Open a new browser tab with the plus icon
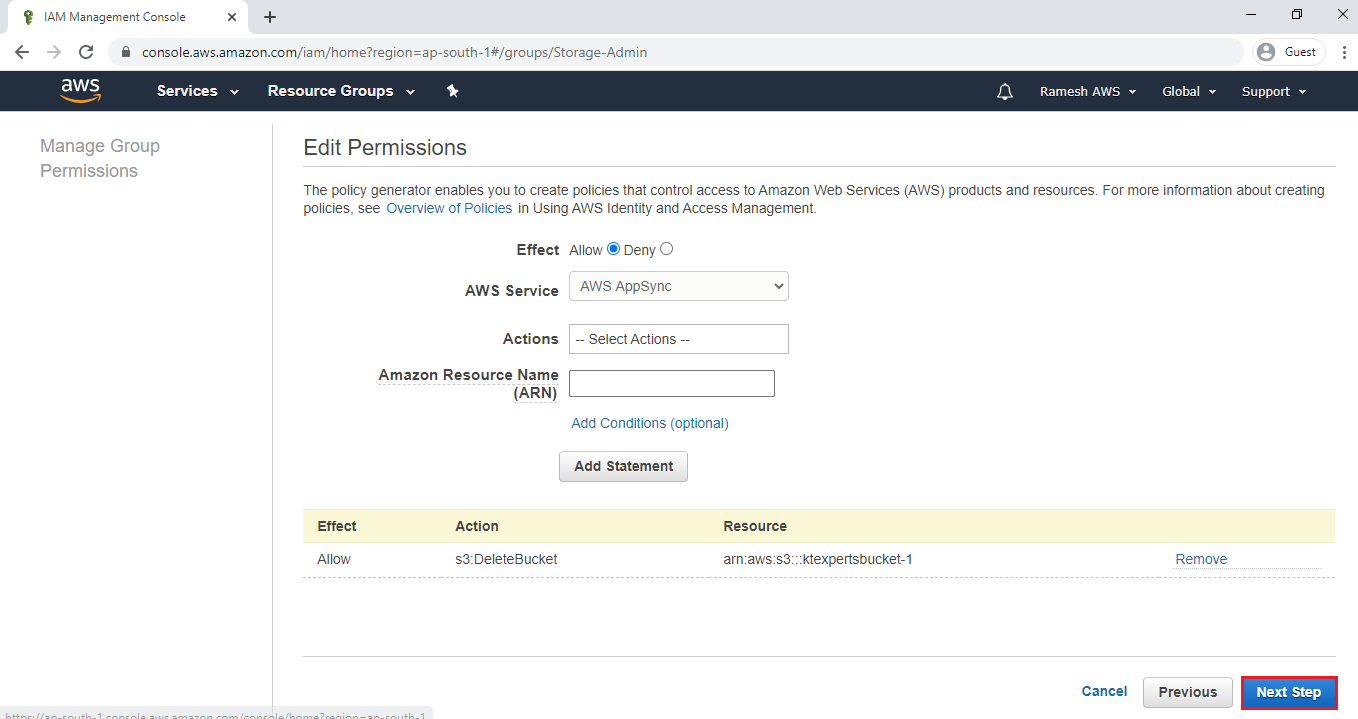Image resolution: width=1358 pixels, height=719 pixels. coord(270,16)
